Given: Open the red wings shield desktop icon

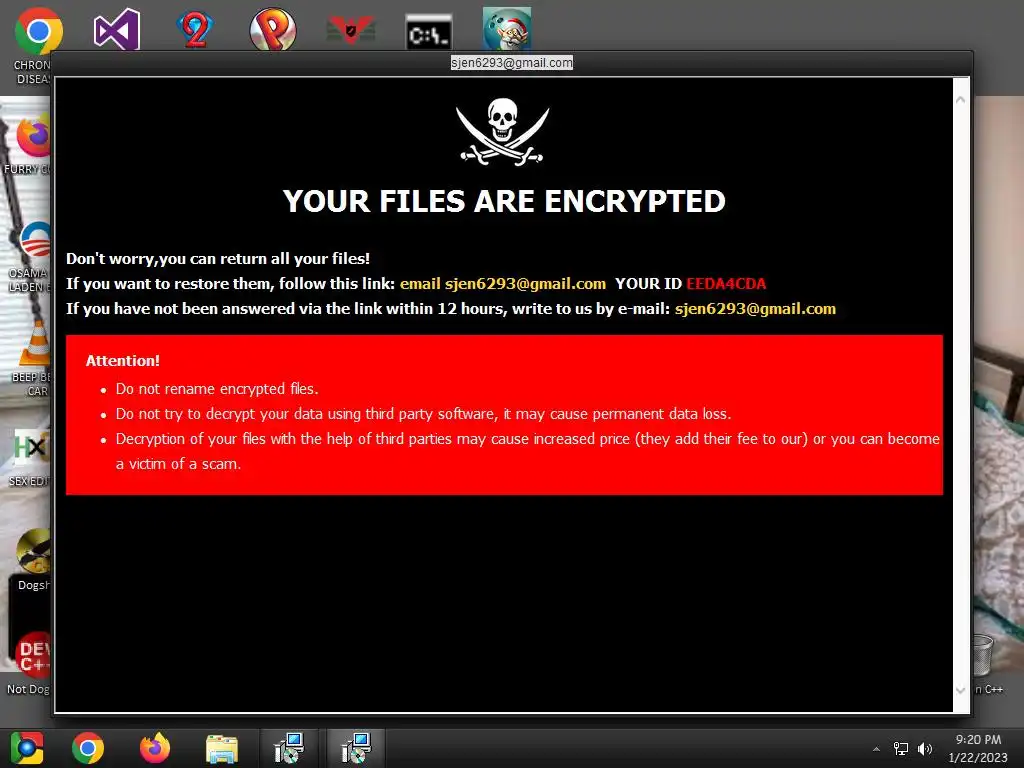Looking at the screenshot, I should [351, 30].
